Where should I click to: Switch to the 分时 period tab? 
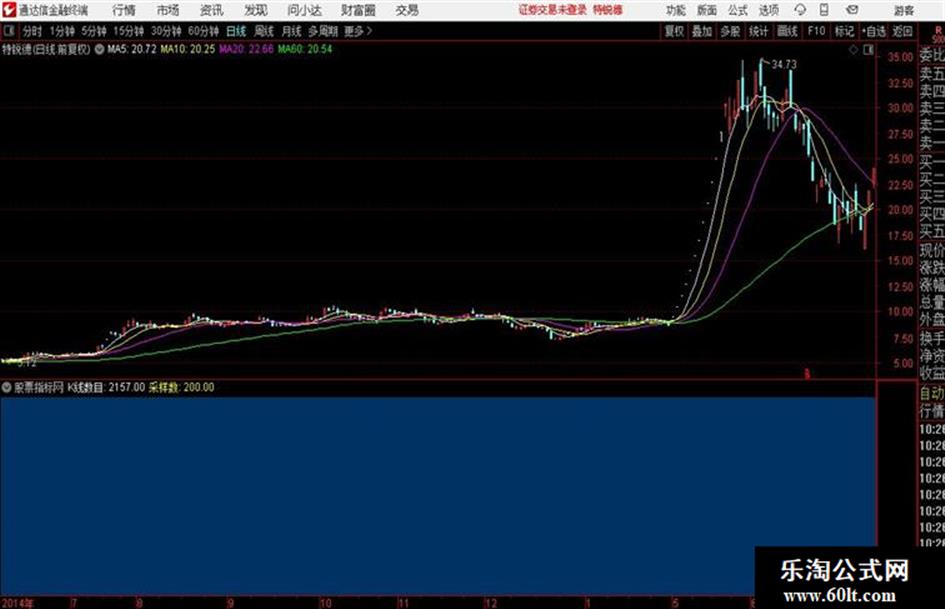click(32, 31)
